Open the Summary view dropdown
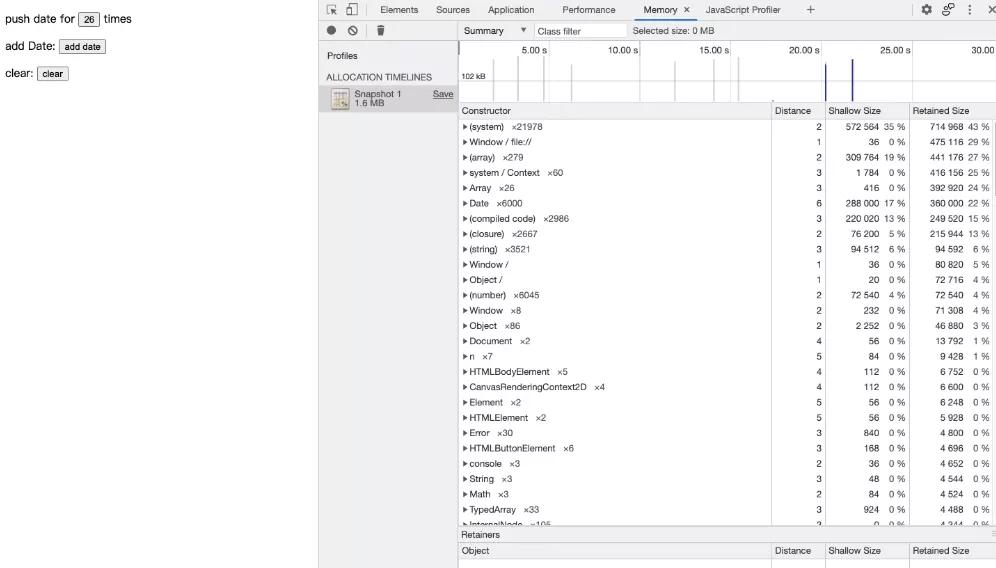The height and width of the screenshot is (568, 996). pos(495,30)
